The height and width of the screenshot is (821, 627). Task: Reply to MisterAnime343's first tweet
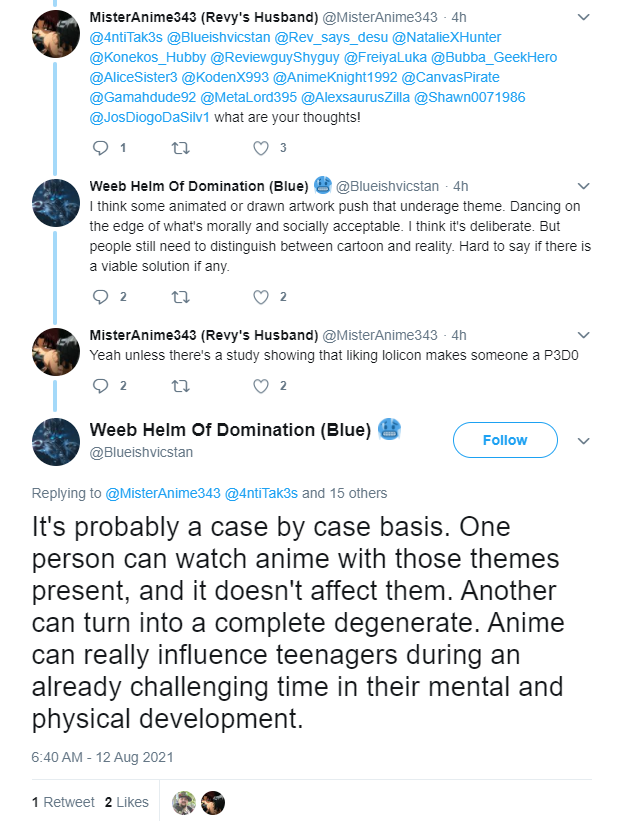tap(100, 148)
